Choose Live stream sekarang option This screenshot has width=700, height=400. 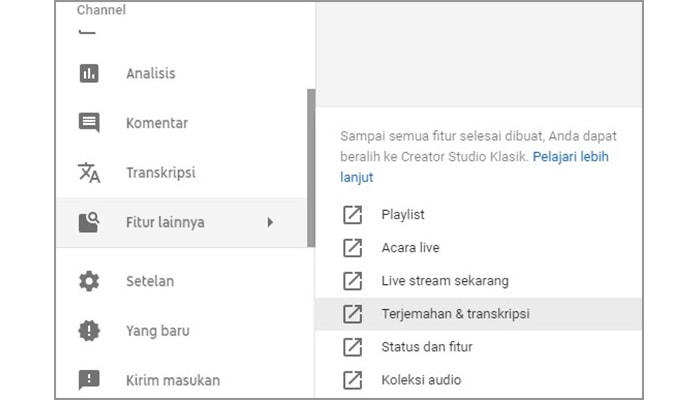pos(445,281)
